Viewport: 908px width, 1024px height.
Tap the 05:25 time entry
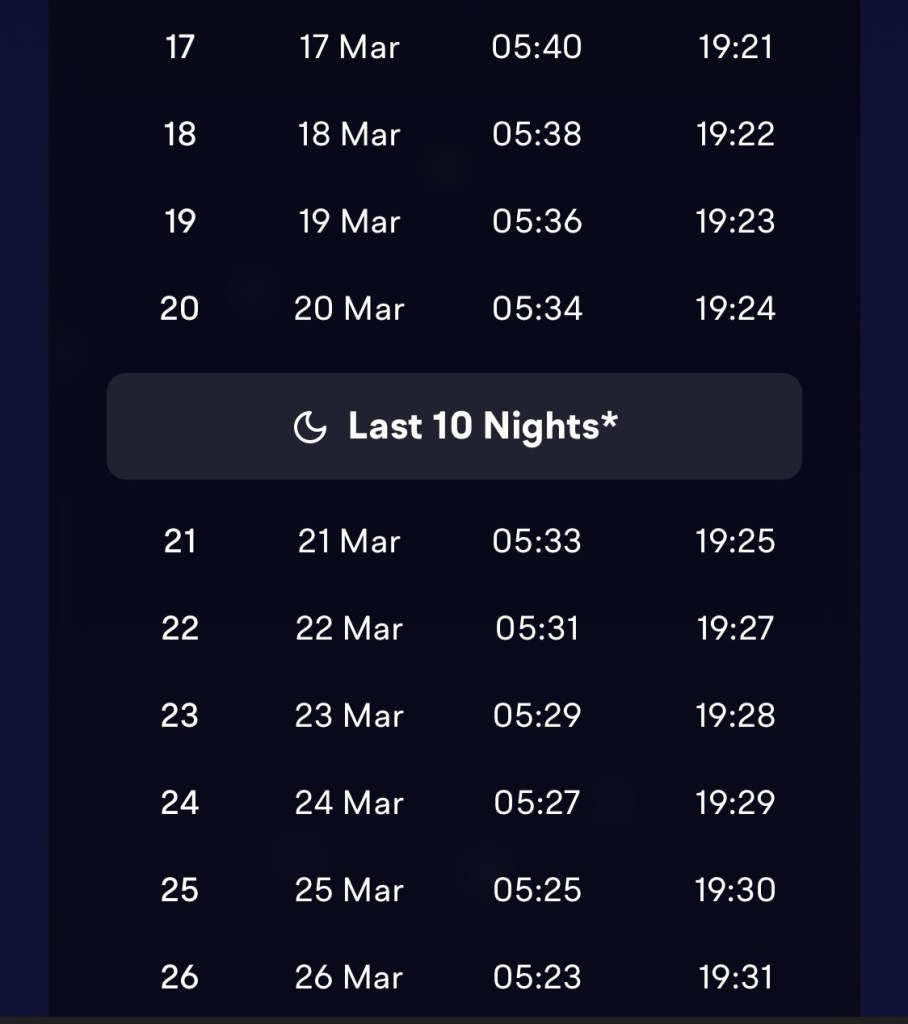[x=537, y=889]
